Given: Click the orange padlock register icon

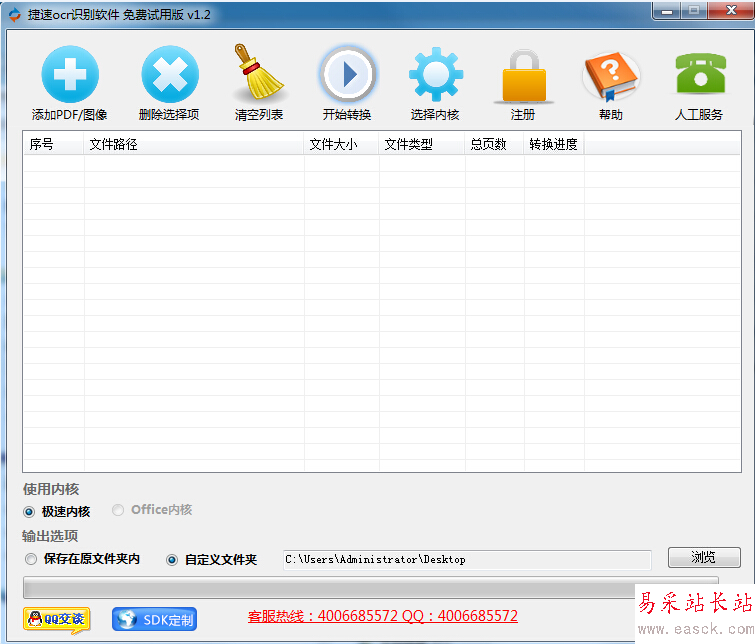Looking at the screenshot, I should click(524, 76).
